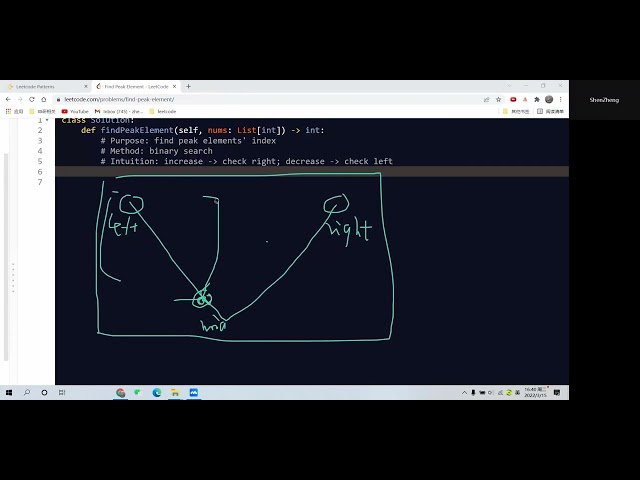Open the Apps shortcut in bookmarks bar
The height and width of the screenshot is (480, 640).
click(14, 111)
